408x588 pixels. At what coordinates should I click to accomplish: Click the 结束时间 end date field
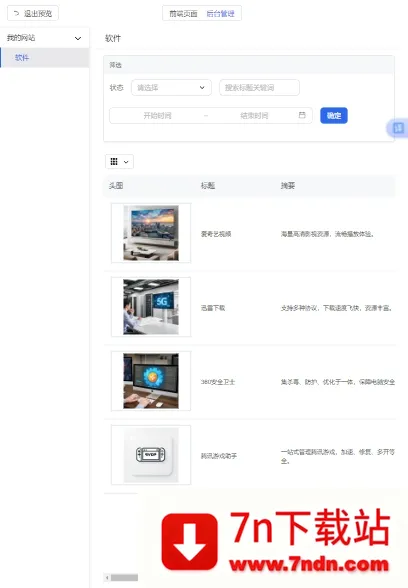[254, 116]
